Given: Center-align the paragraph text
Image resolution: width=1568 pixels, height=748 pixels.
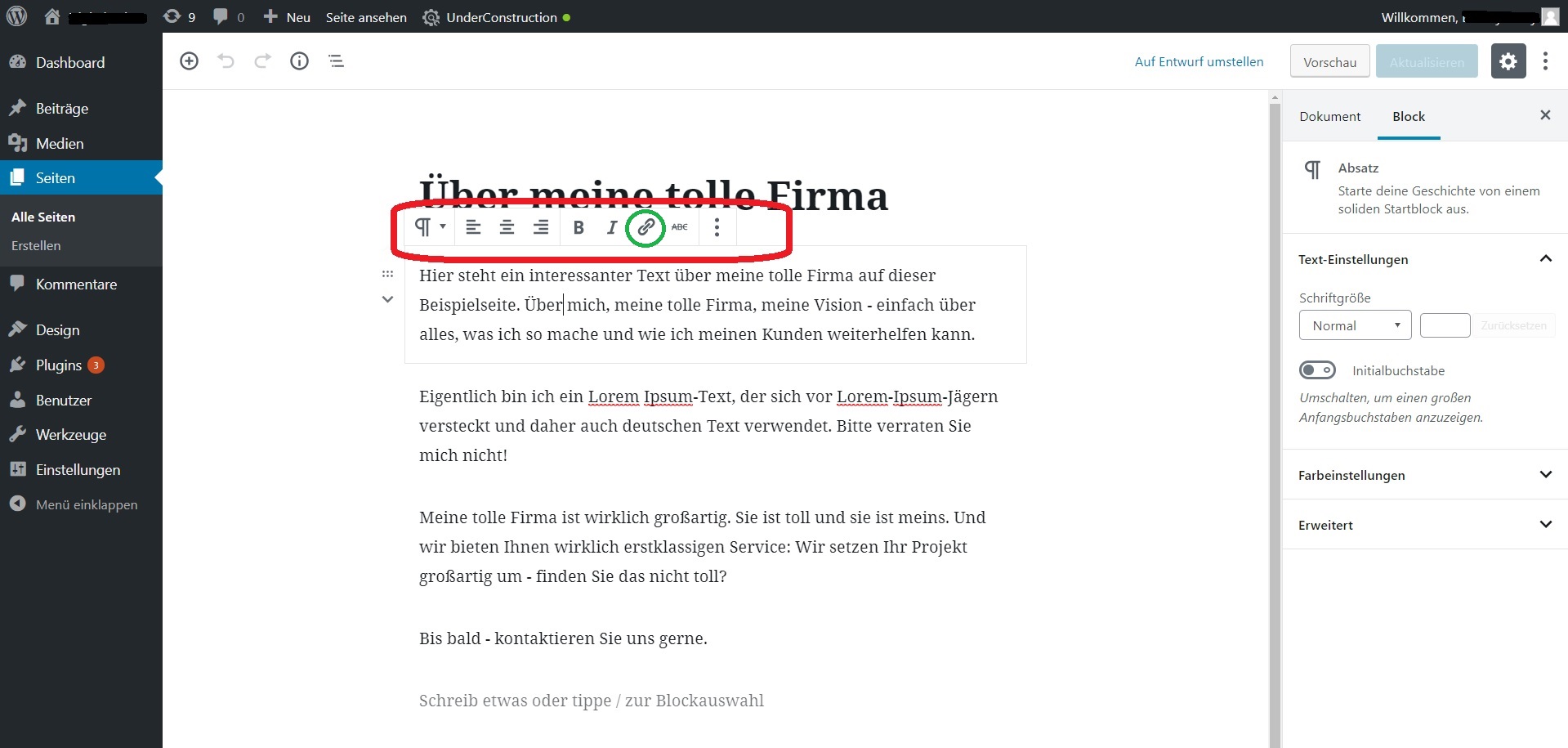Looking at the screenshot, I should [x=507, y=227].
